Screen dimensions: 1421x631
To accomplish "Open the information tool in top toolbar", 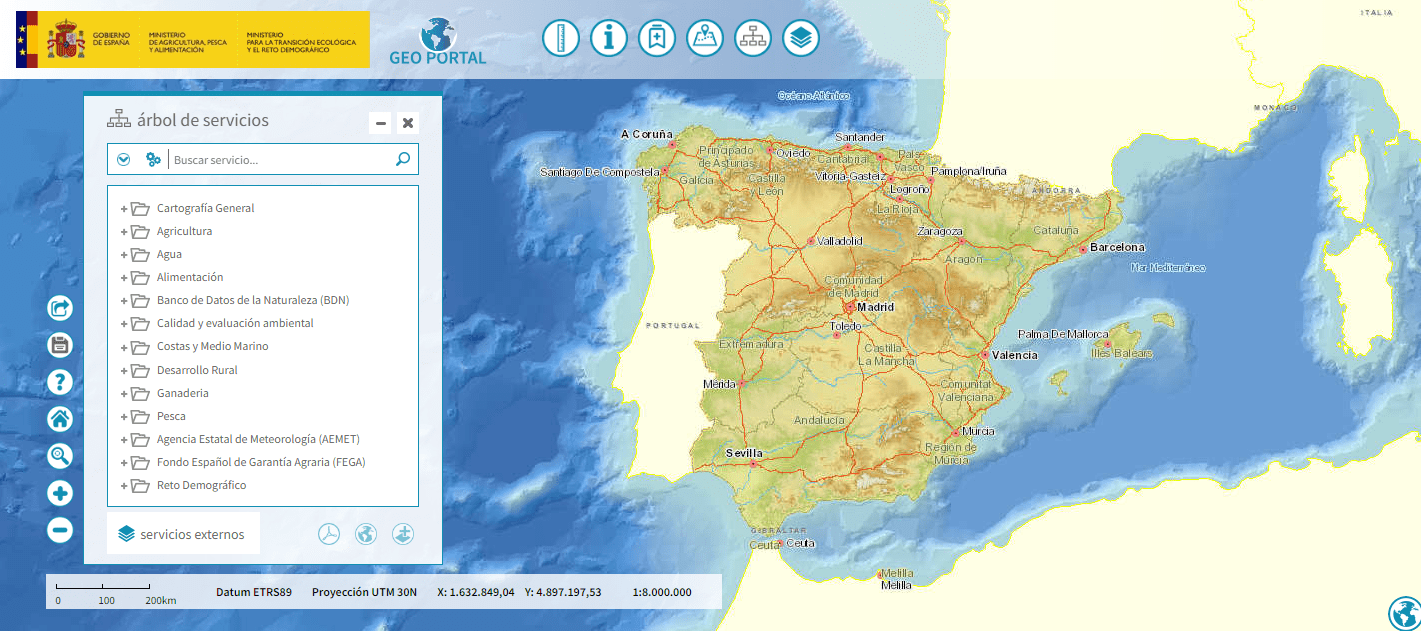I will [x=608, y=38].
